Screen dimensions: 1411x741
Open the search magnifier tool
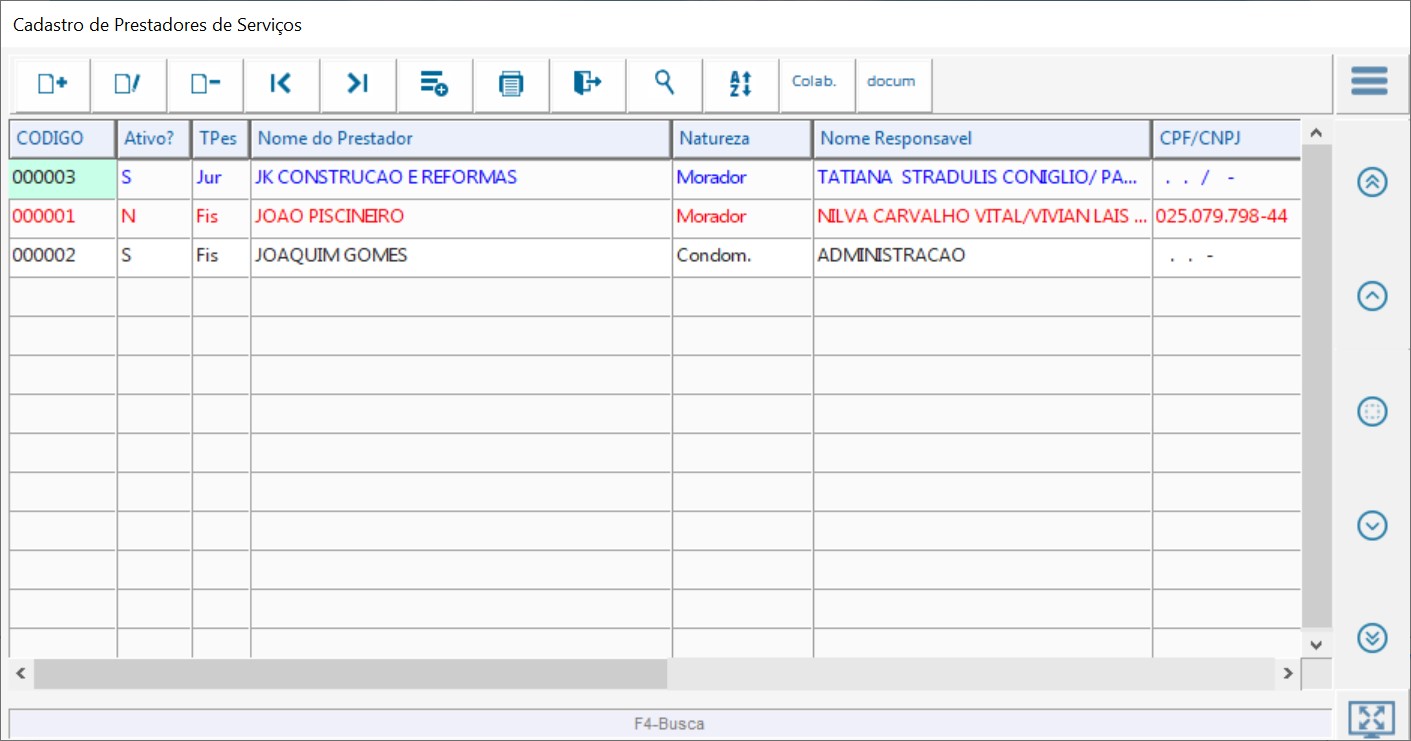(x=664, y=83)
